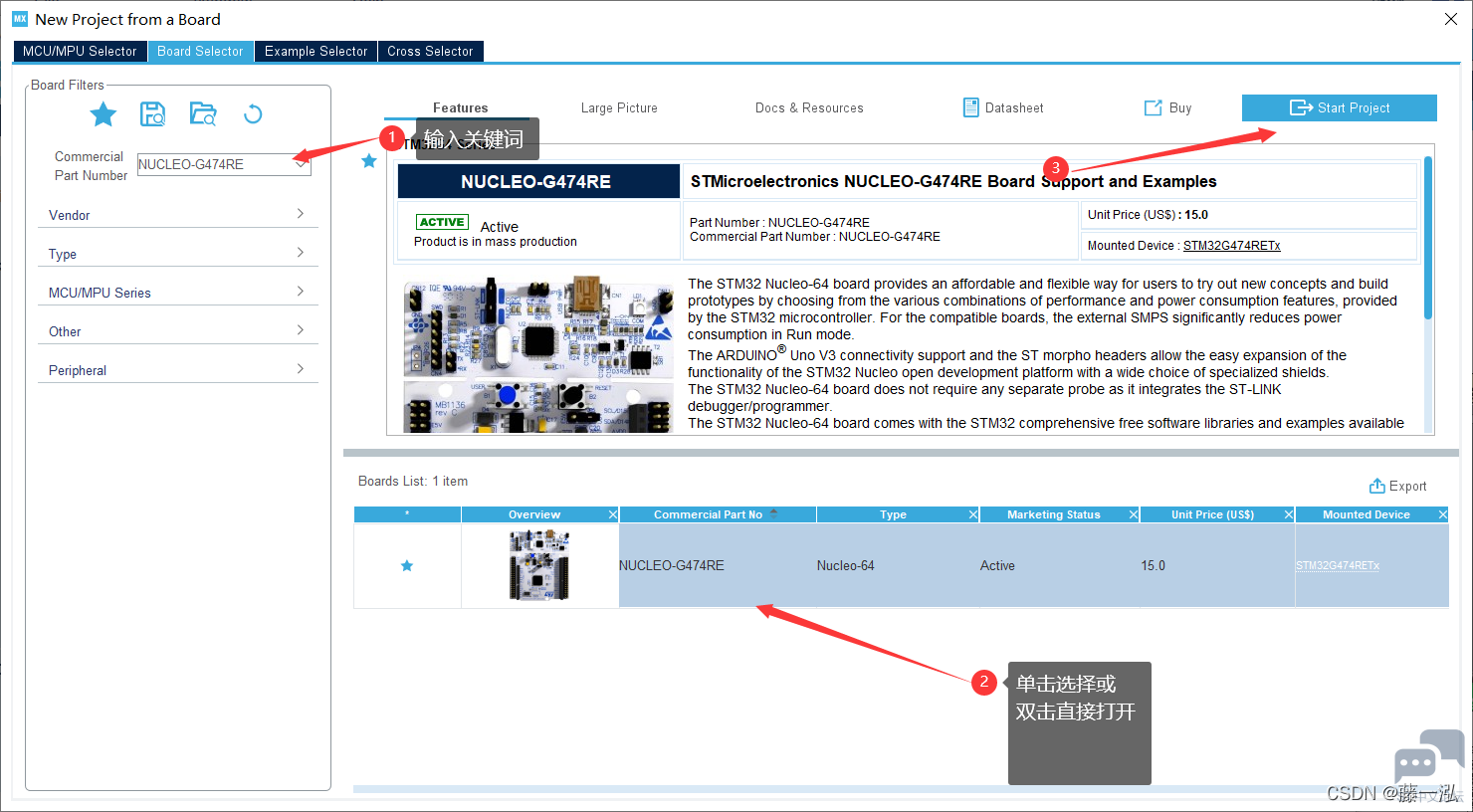
Task: Close the Marketing Status column
Action: 1134,514
